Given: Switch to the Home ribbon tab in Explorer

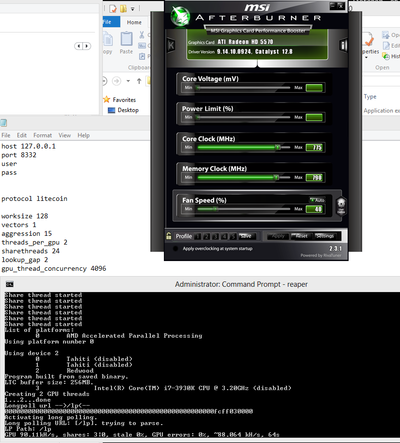Looking at the screenshot, I should coord(134,22).
